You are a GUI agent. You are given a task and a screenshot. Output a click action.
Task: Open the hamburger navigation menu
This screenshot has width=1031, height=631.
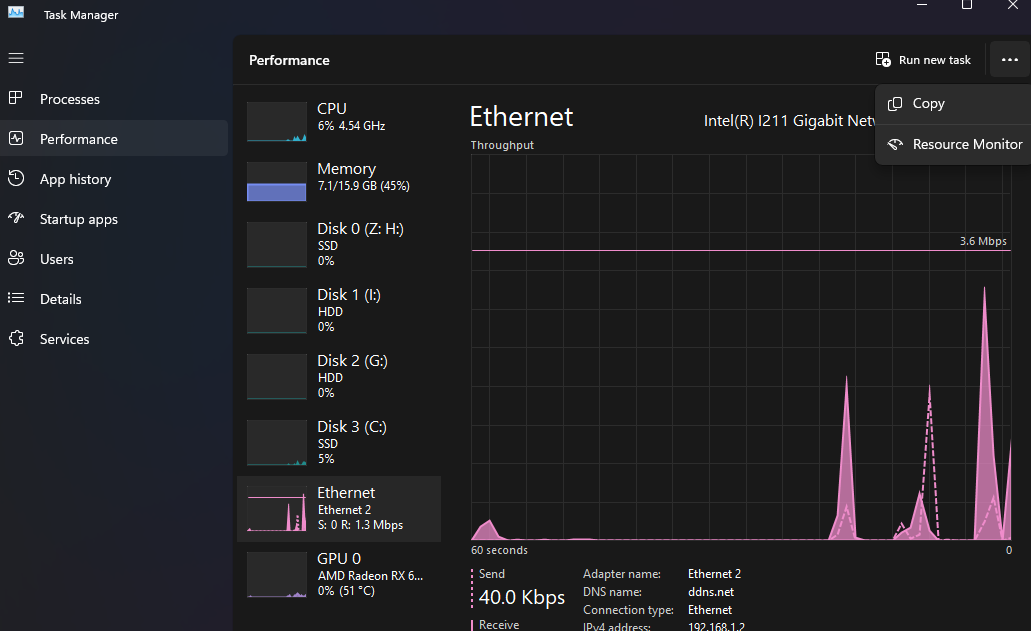tap(16, 58)
